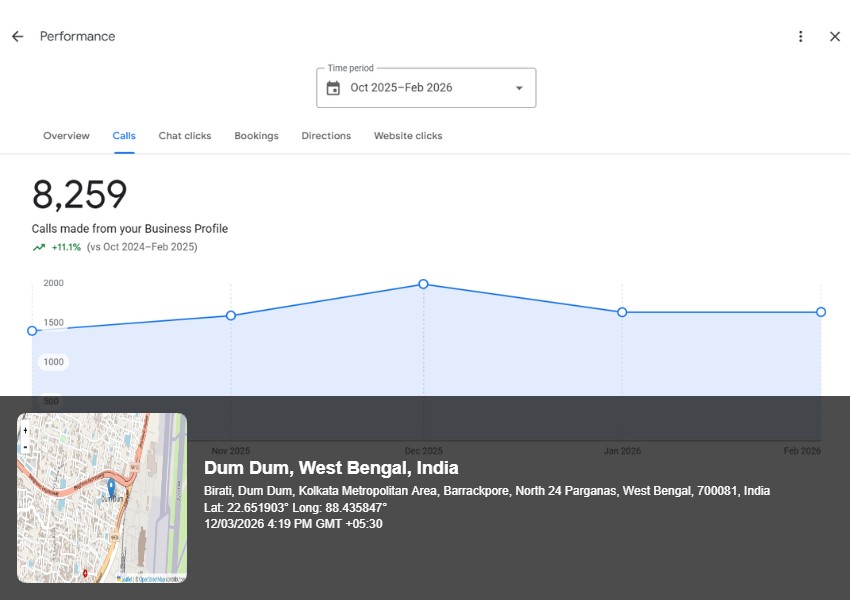This screenshot has height=600, width=850.
Task: Click the Leaflet link on the map
Action: [x=125, y=579]
